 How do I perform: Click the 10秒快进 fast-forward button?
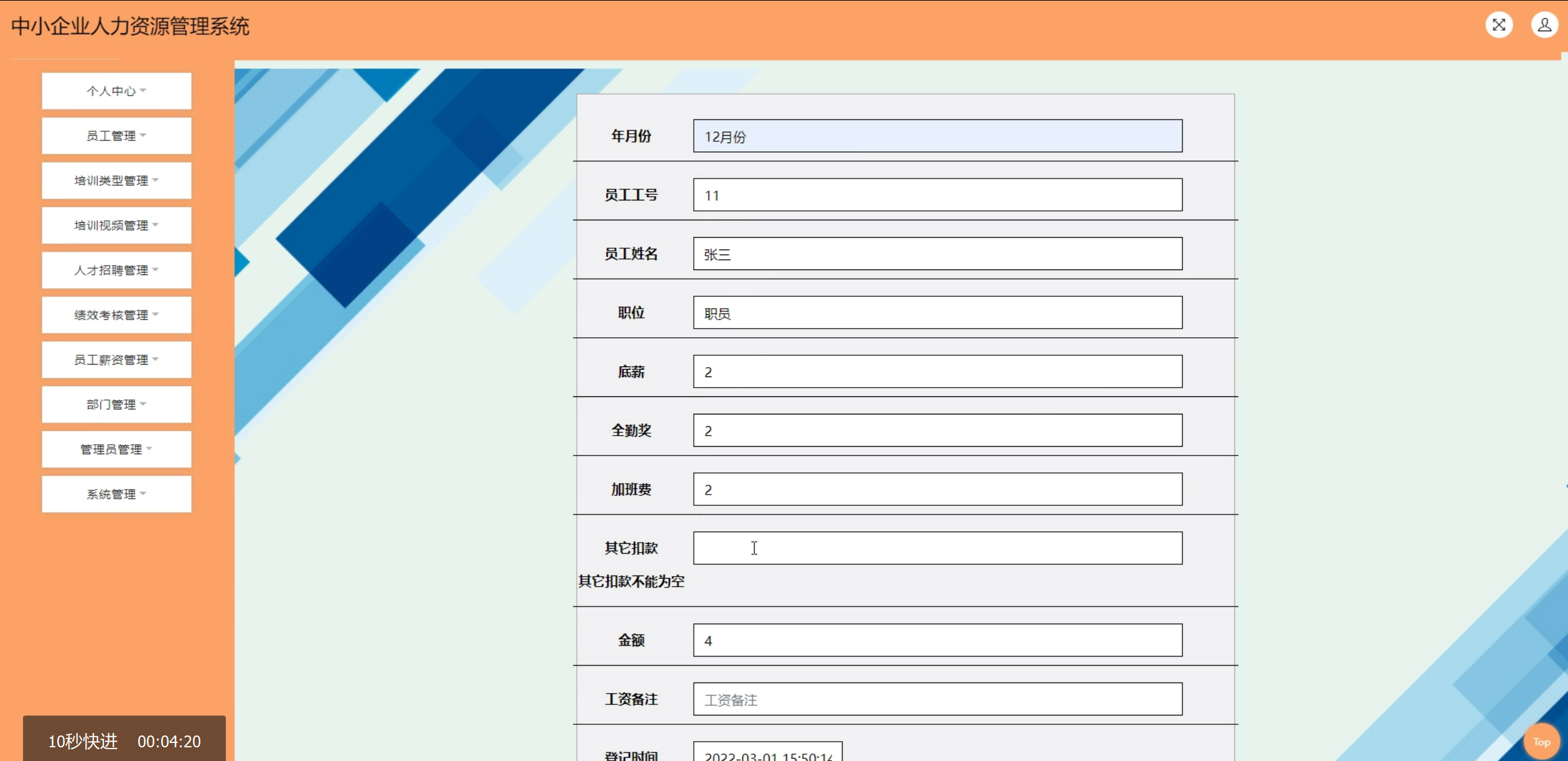click(83, 741)
